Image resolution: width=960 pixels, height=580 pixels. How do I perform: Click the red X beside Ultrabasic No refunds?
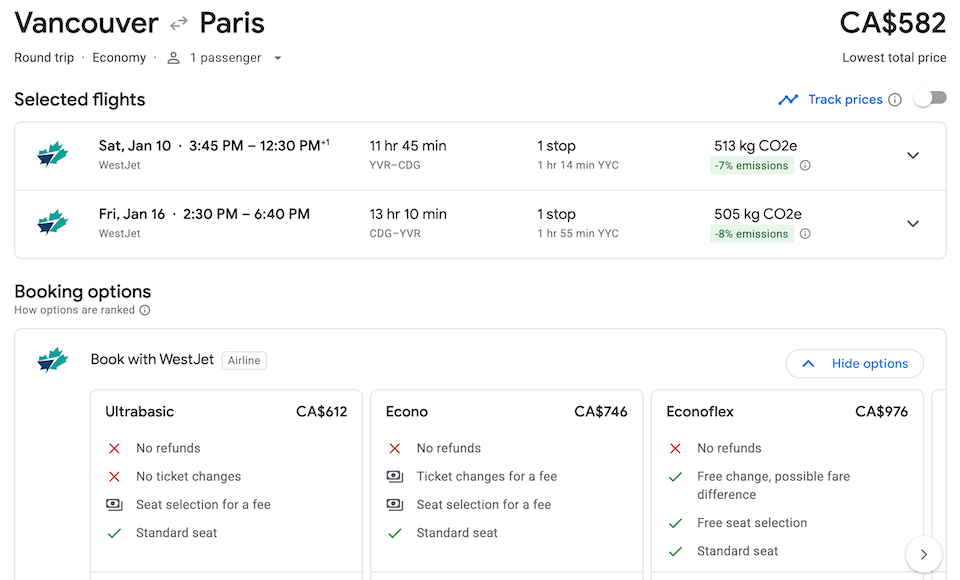[x=114, y=448]
